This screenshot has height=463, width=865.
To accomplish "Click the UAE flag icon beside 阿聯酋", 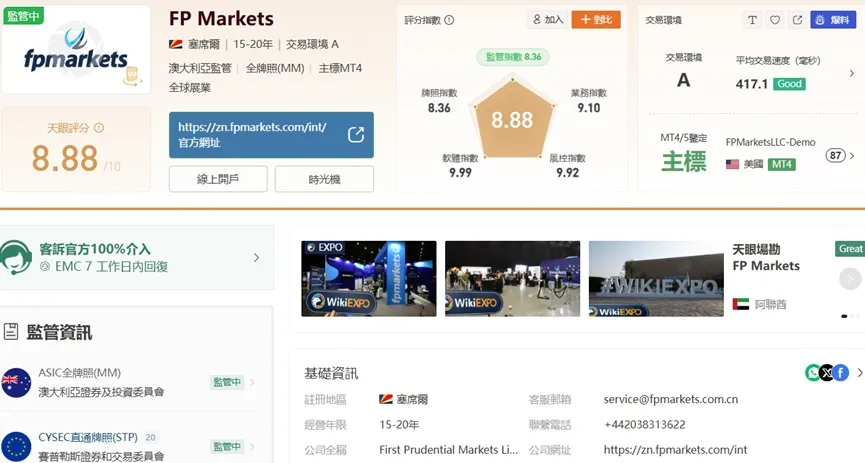I will coord(740,304).
